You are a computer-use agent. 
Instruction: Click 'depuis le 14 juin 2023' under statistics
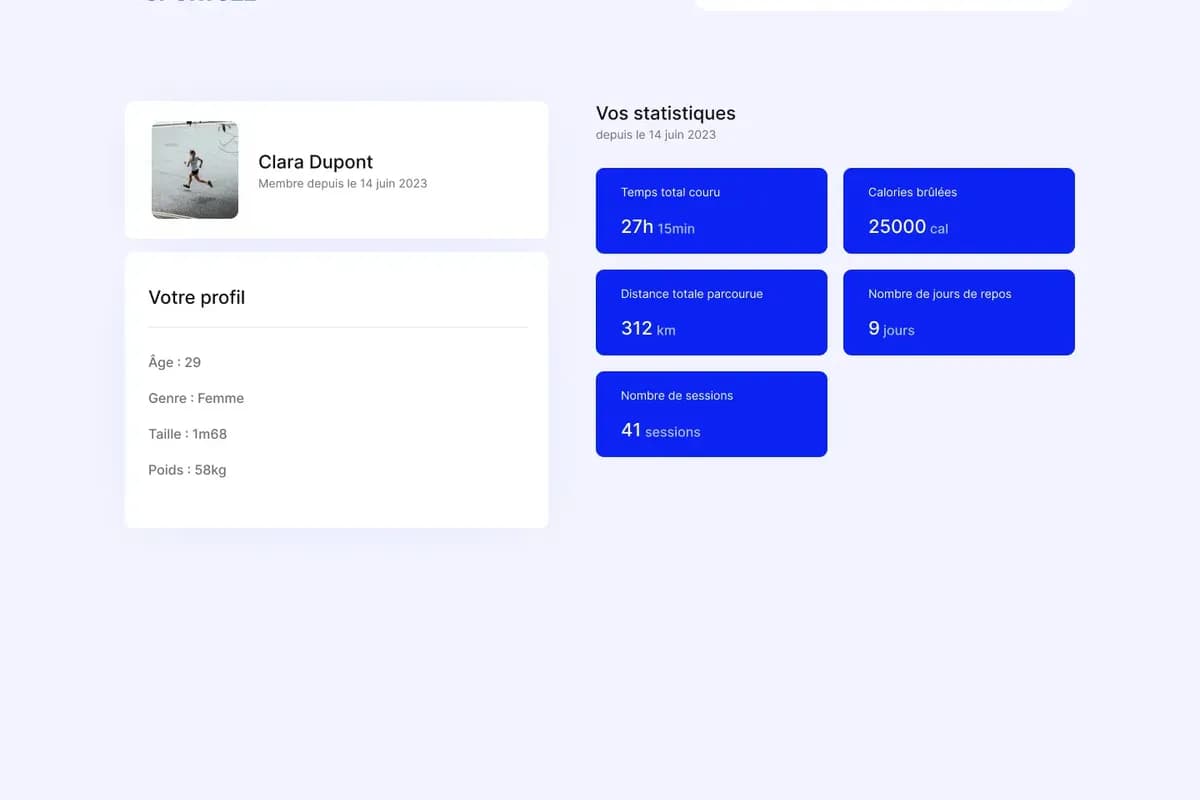pyautogui.click(x=655, y=135)
